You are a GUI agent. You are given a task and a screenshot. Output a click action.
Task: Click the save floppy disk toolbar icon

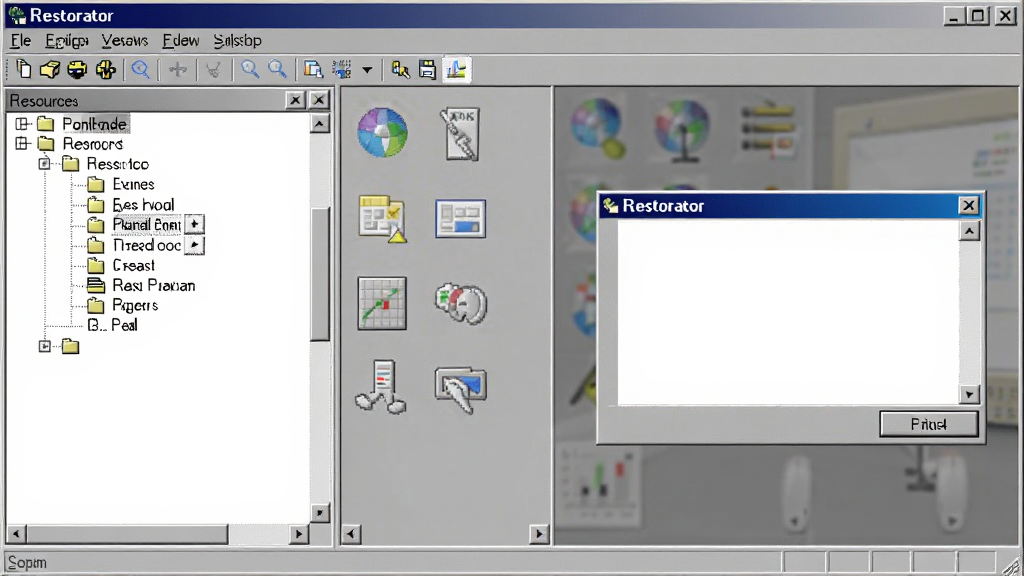[427, 69]
